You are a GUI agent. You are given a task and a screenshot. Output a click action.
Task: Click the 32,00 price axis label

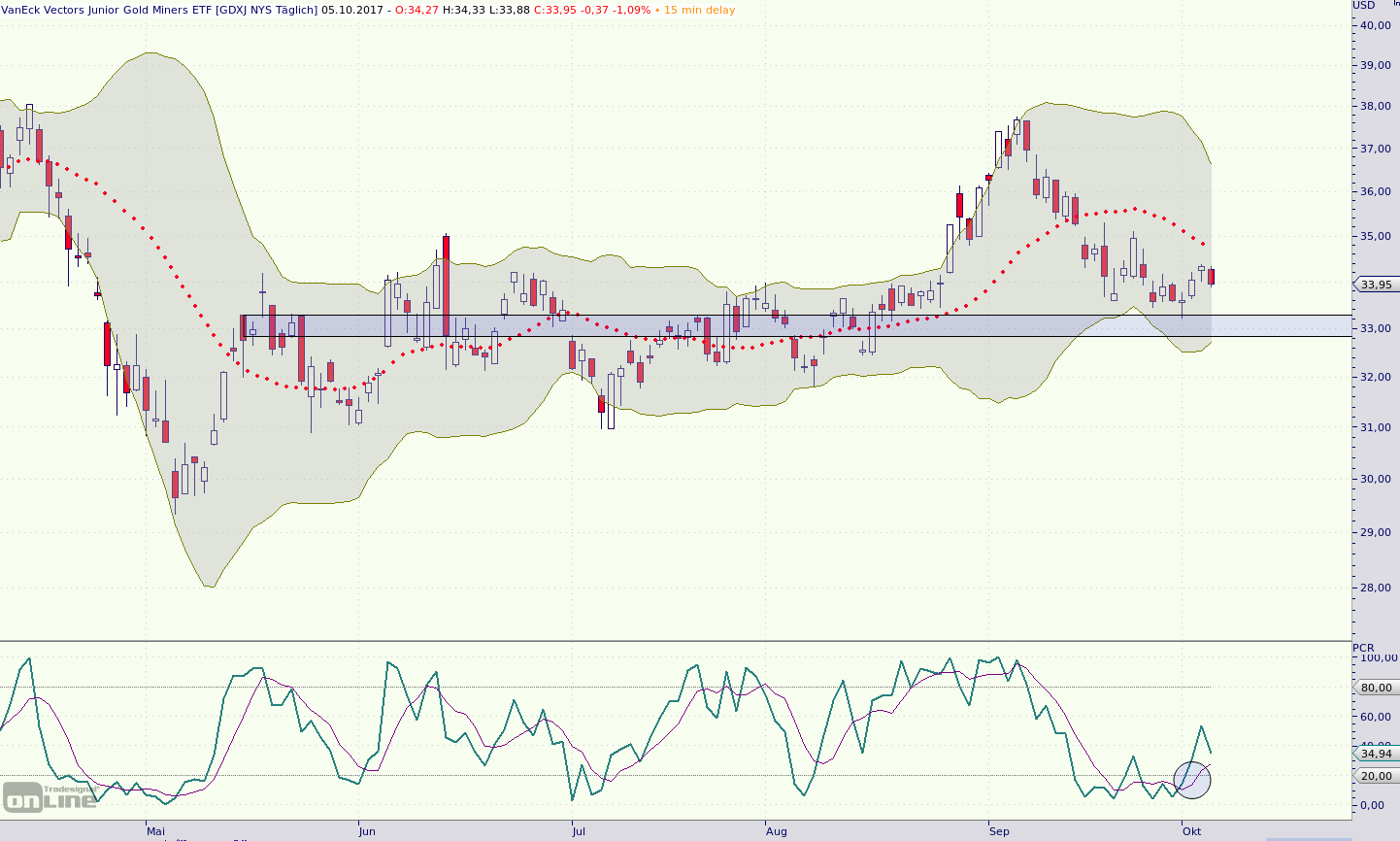1375,377
